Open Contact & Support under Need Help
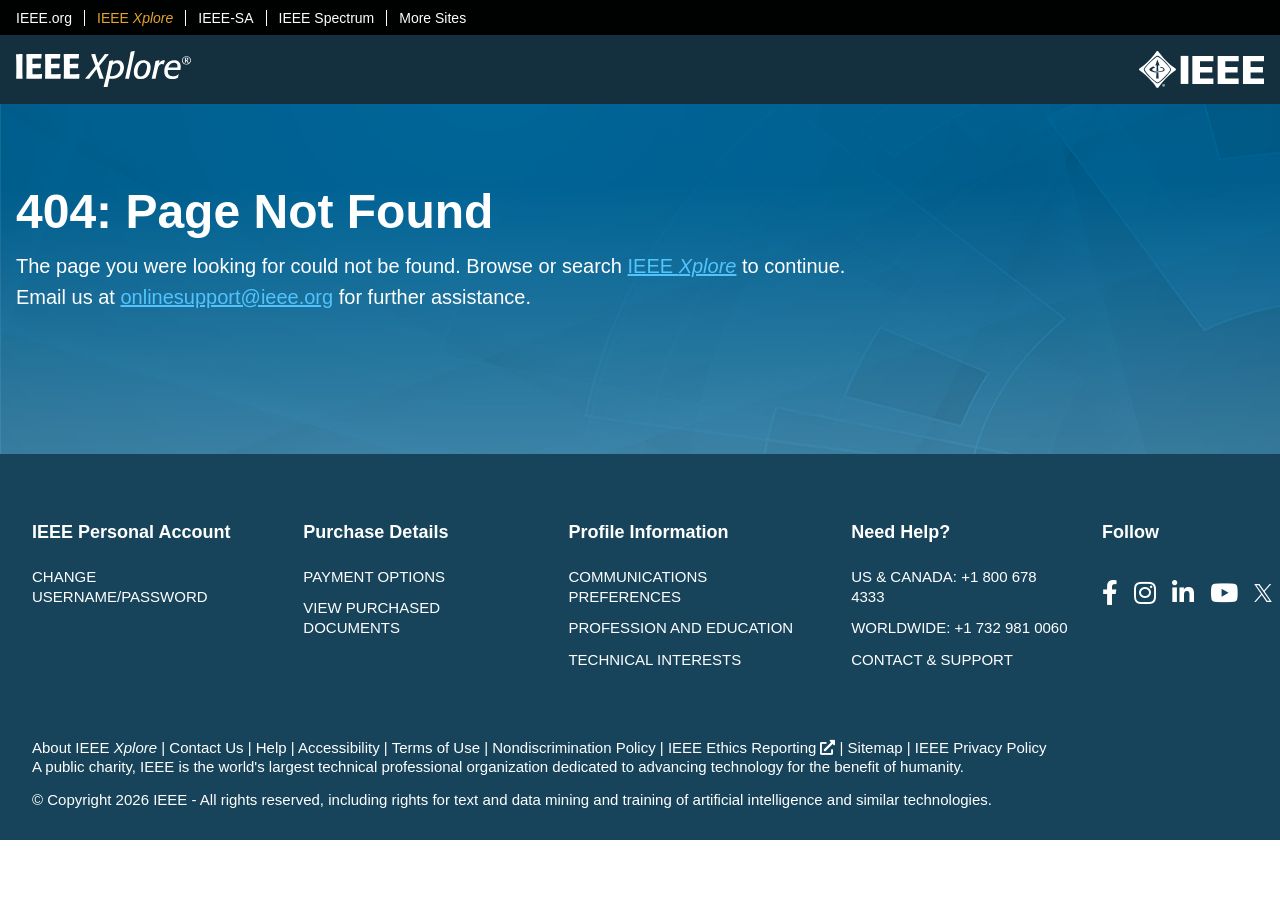 (x=932, y=660)
